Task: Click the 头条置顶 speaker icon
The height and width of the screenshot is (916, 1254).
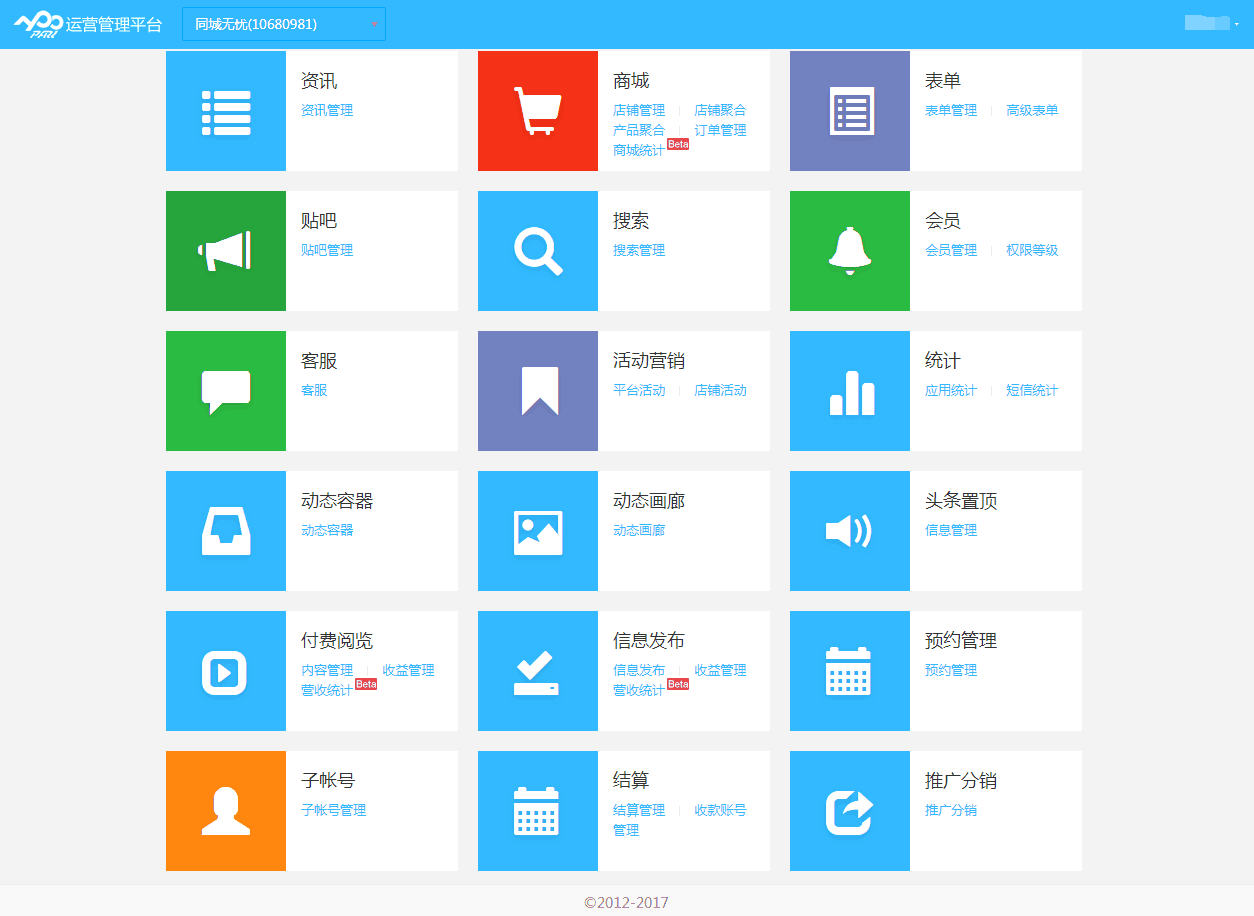Action: click(849, 530)
